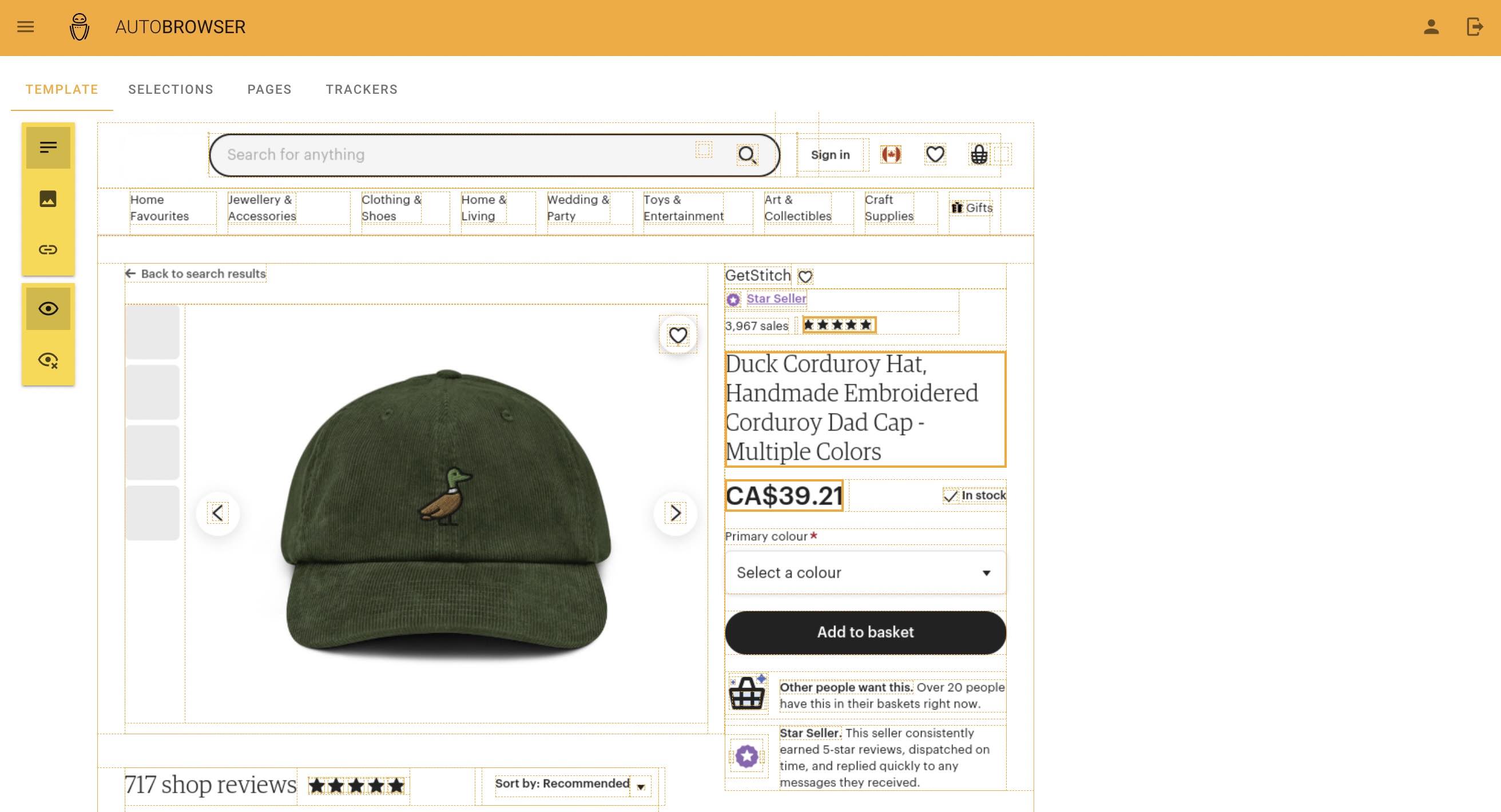The width and height of the screenshot is (1501, 812).
Task: Switch to the SELECTIONS tab
Action: pyautogui.click(x=170, y=90)
